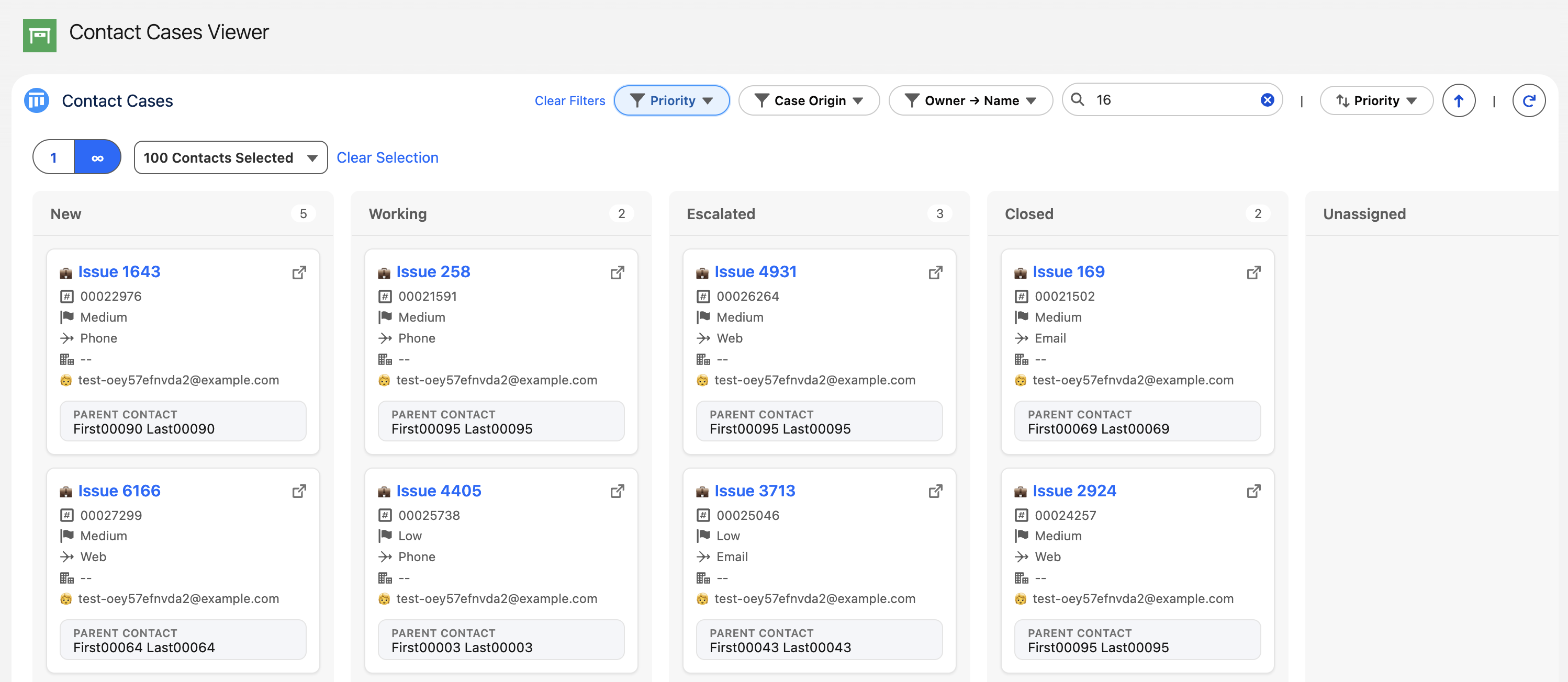Open Issue 1643 title link

(119, 272)
